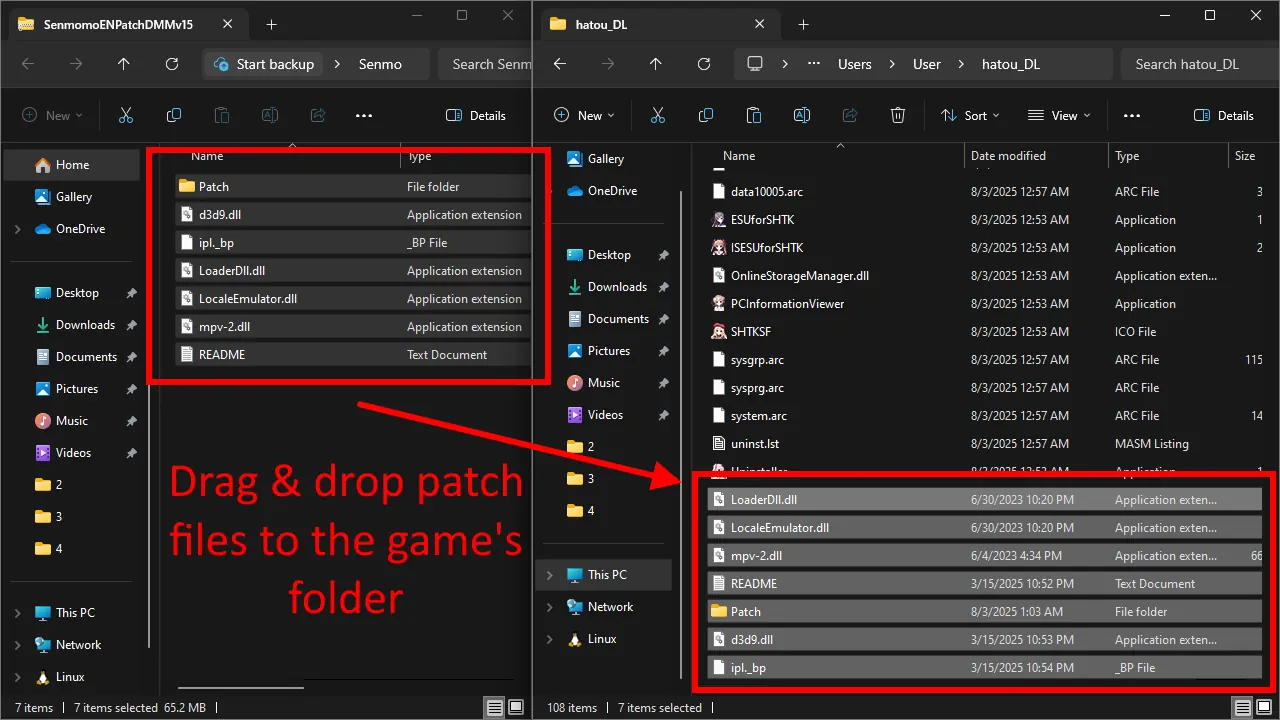Add new tab in SenmomoENPatch window
The width and height of the screenshot is (1280, 720).
271,24
